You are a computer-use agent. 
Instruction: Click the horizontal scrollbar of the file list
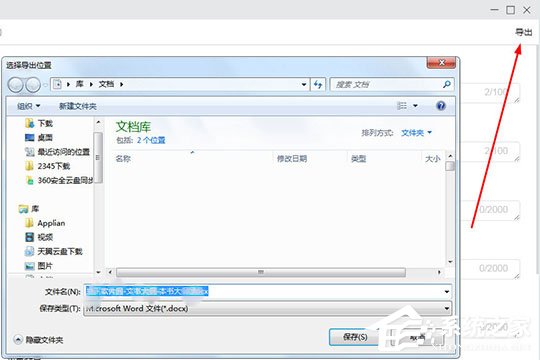coord(261,272)
